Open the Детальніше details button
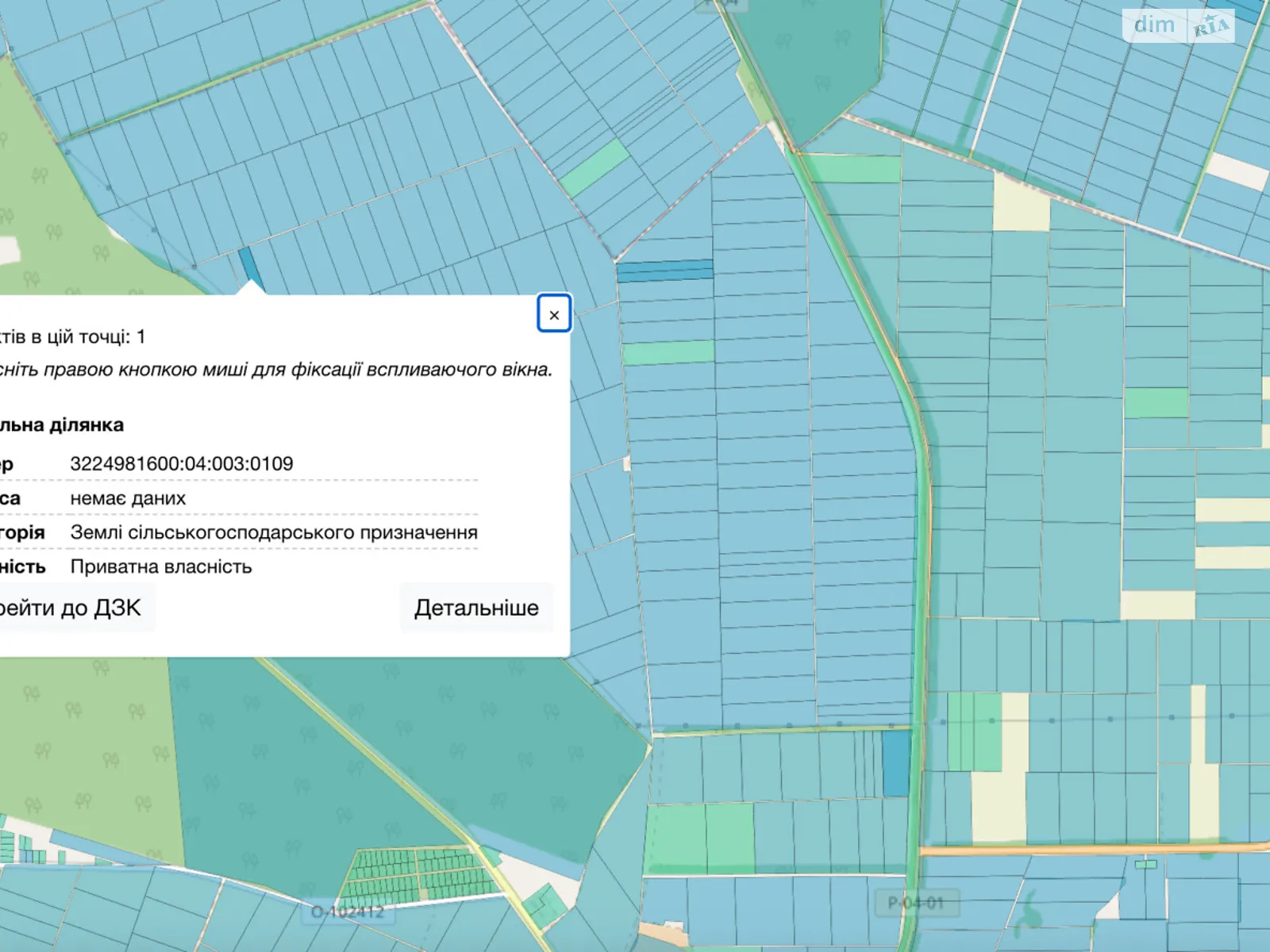1270x952 pixels. point(476,608)
